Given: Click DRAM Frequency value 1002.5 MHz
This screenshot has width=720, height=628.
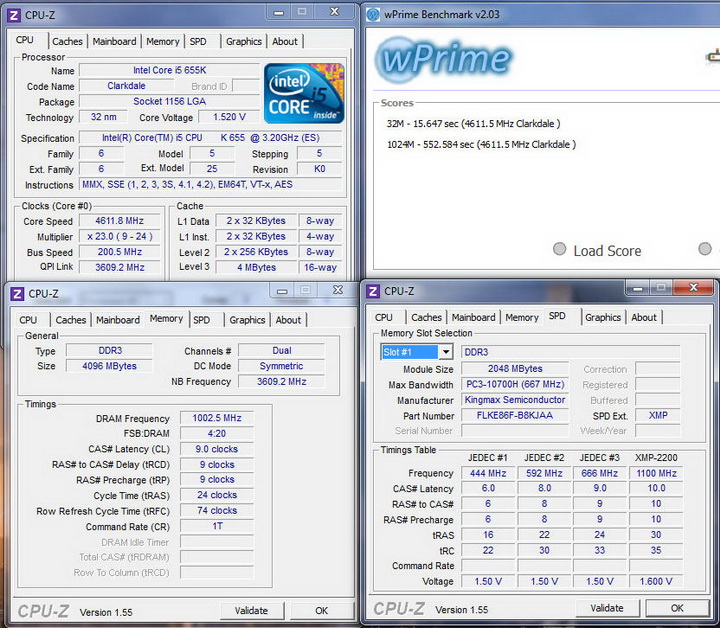Looking at the screenshot, I should click(217, 418).
